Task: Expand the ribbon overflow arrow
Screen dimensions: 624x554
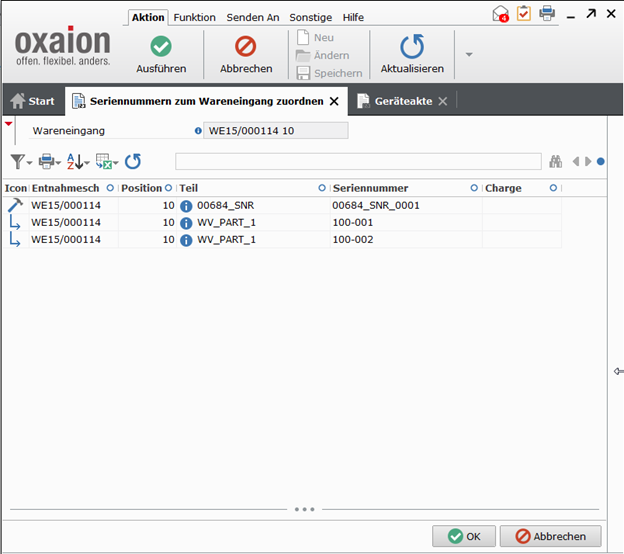Action: pos(469,54)
